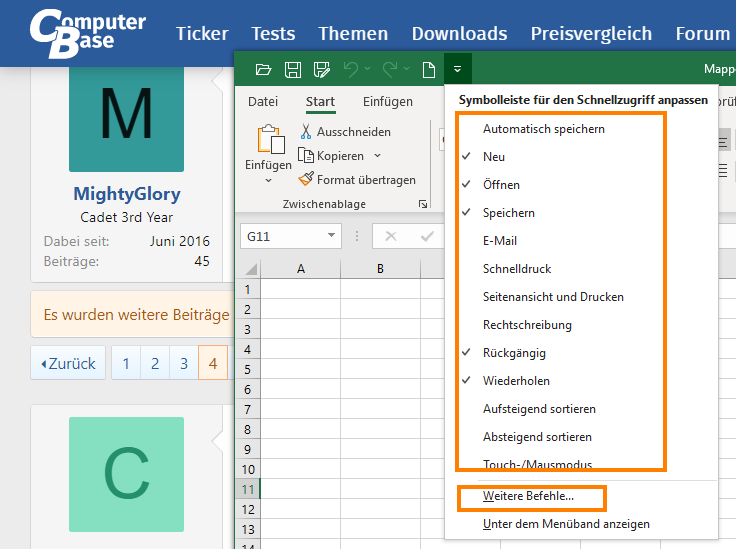Open the Quick Access Toolbar customize dropdown
The width and height of the screenshot is (736, 549).
tap(458, 69)
